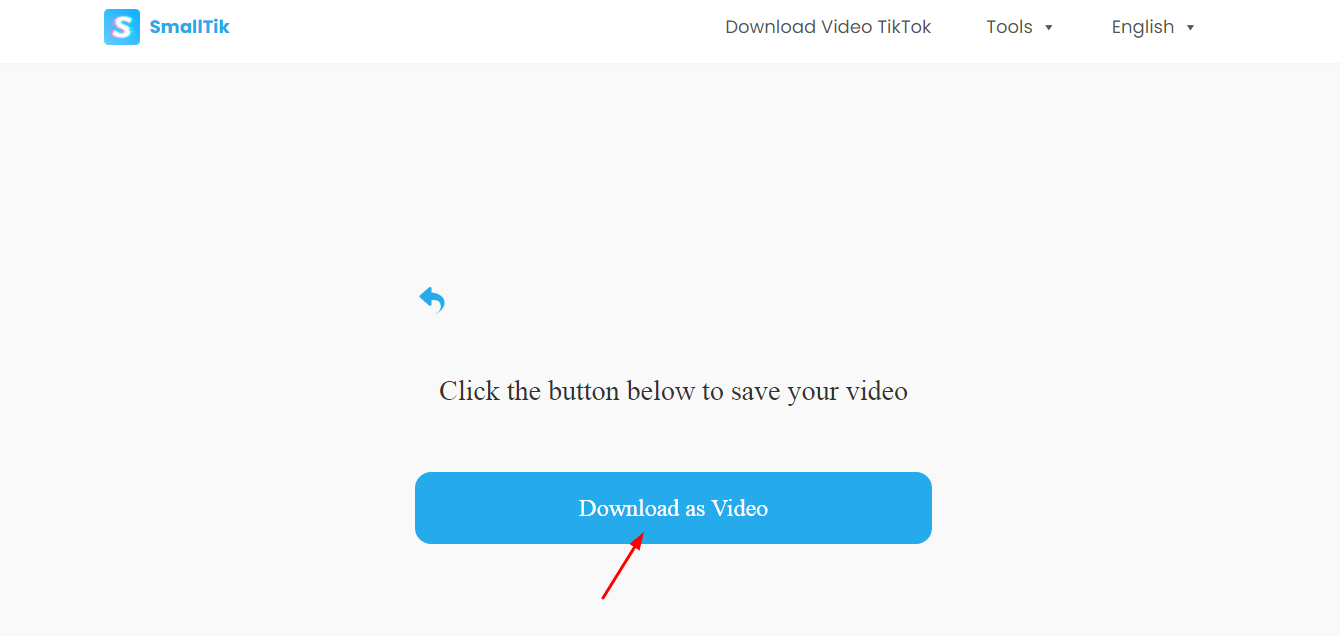Click the small triangle beside English
This screenshot has height=636, width=1340.
[x=1190, y=28]
